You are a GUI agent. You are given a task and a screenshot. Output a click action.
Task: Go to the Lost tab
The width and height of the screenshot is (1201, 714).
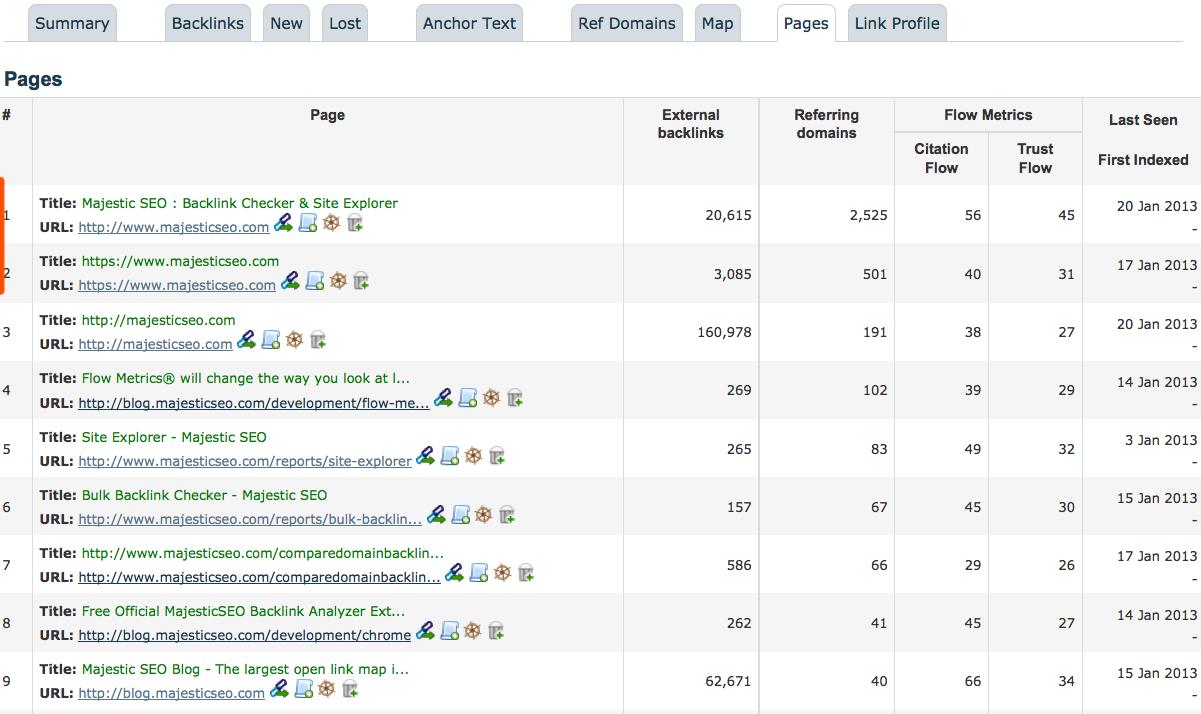tap(345, 23)
